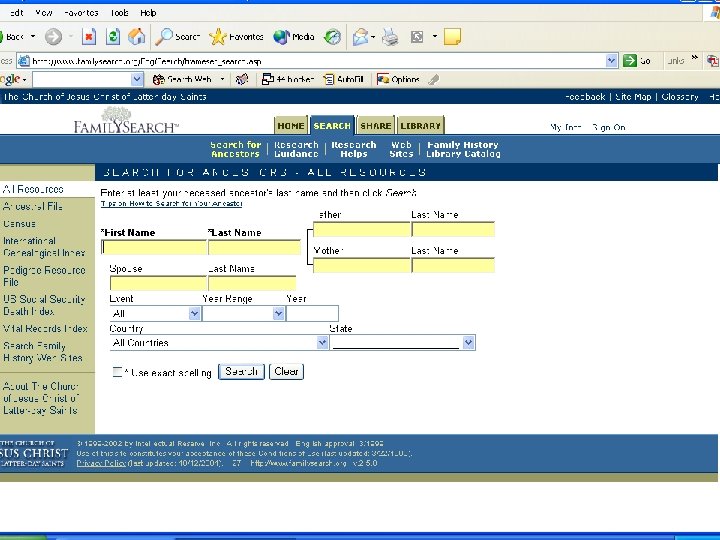This screenshot has width=720, height=540.
Task: Open Family History Library Catalog link
Action: [x=463, y=149]
